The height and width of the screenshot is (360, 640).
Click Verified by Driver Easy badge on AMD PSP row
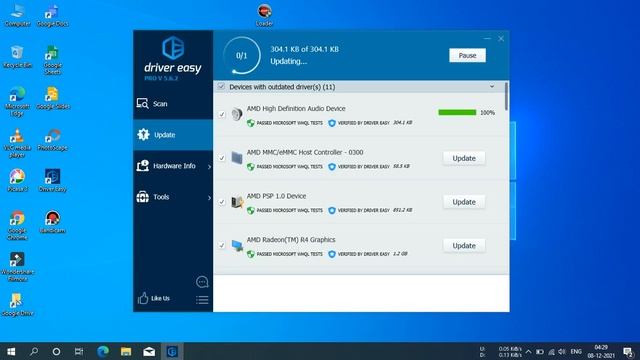coord(359,210)
